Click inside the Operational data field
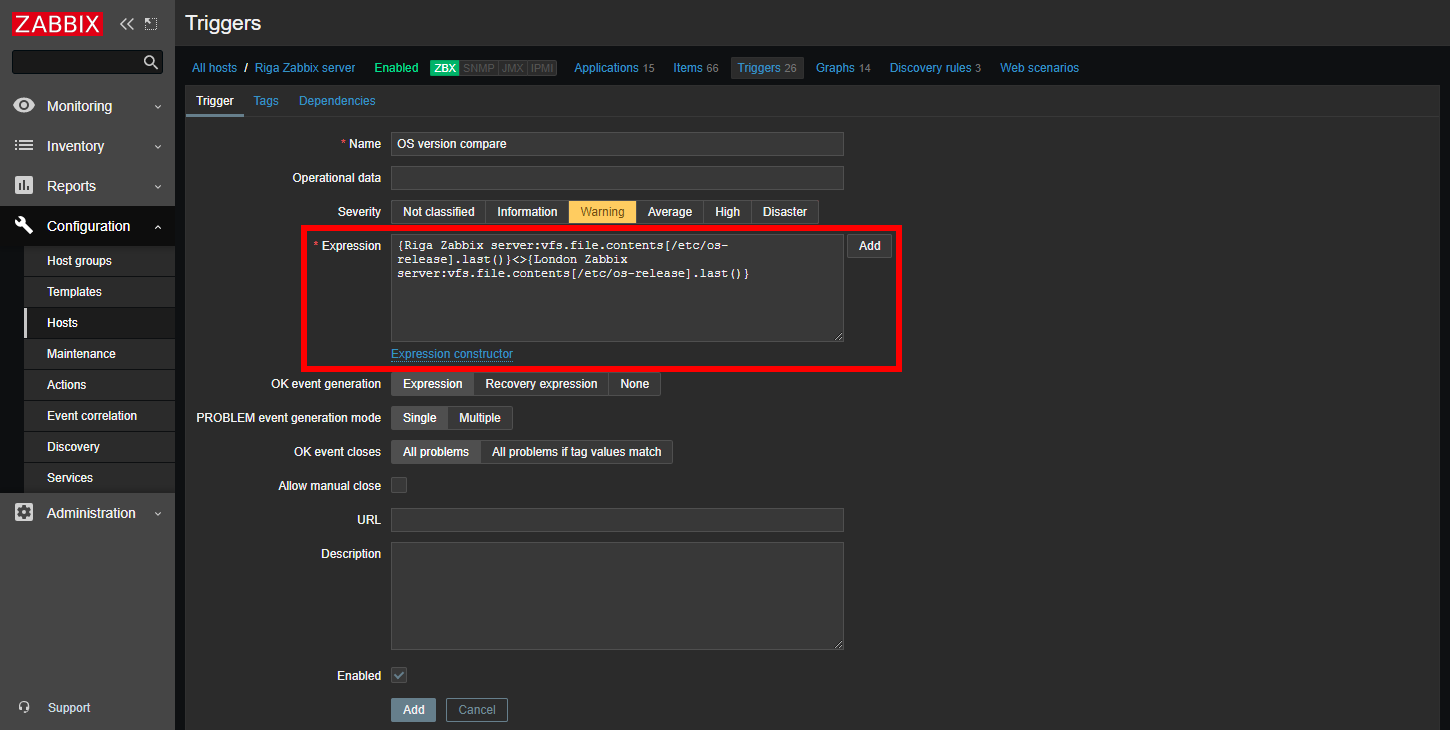The height and width of the screenshot is (730, 1450). [616, 177]
